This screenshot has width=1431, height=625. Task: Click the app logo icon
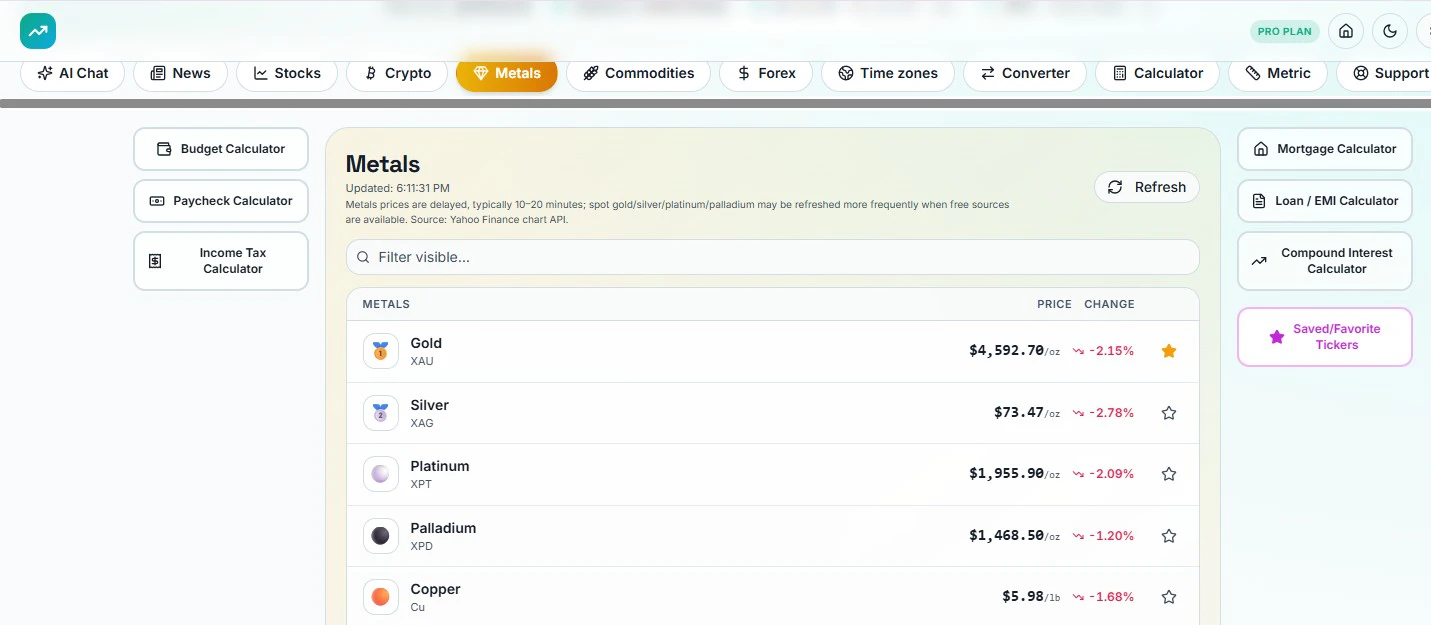38,31
